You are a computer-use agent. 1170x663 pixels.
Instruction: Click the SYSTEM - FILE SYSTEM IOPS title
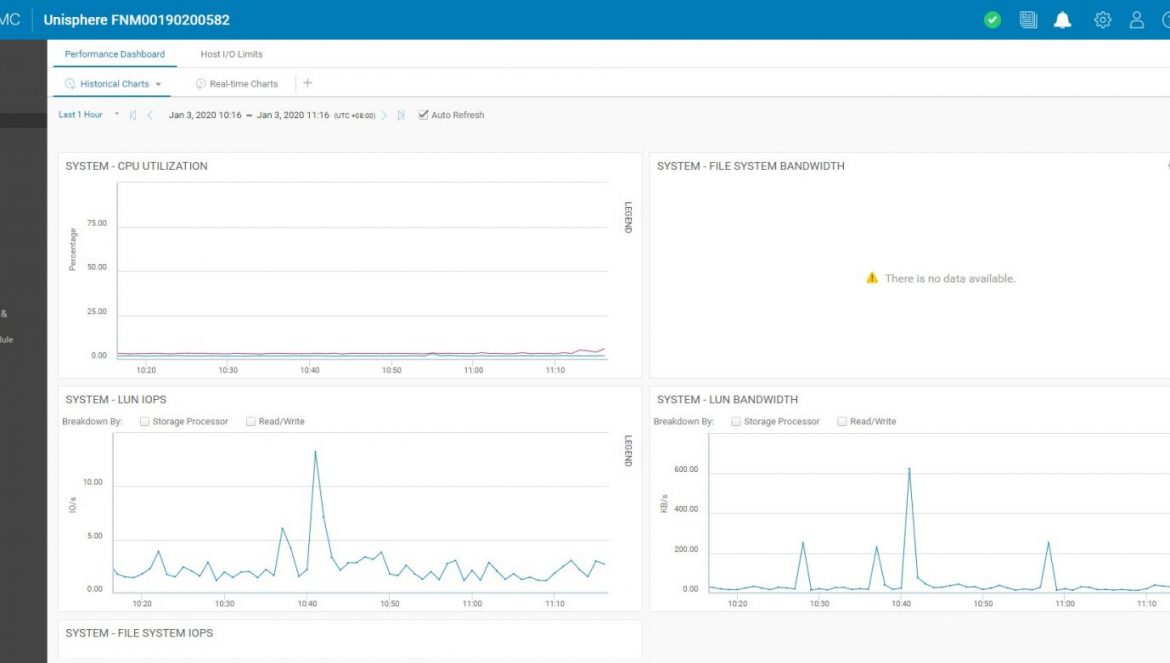coord(140,632)
